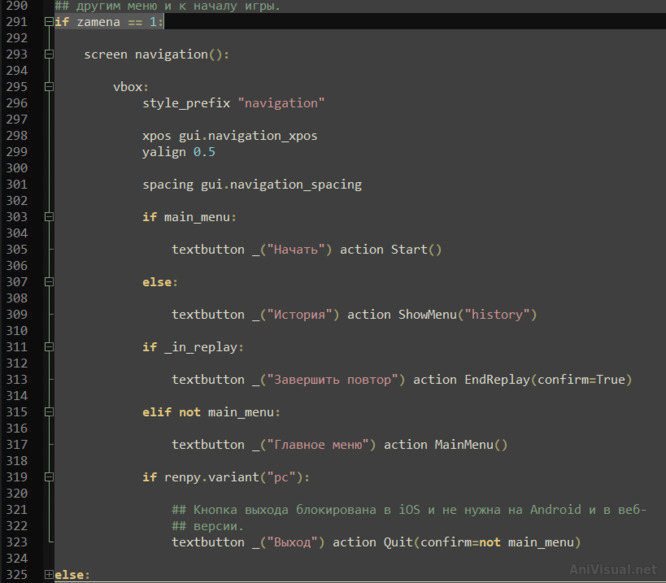Click the "Начать" string
Image resolution: width=666 pixels, height=583 pixels.
[296, 250]
